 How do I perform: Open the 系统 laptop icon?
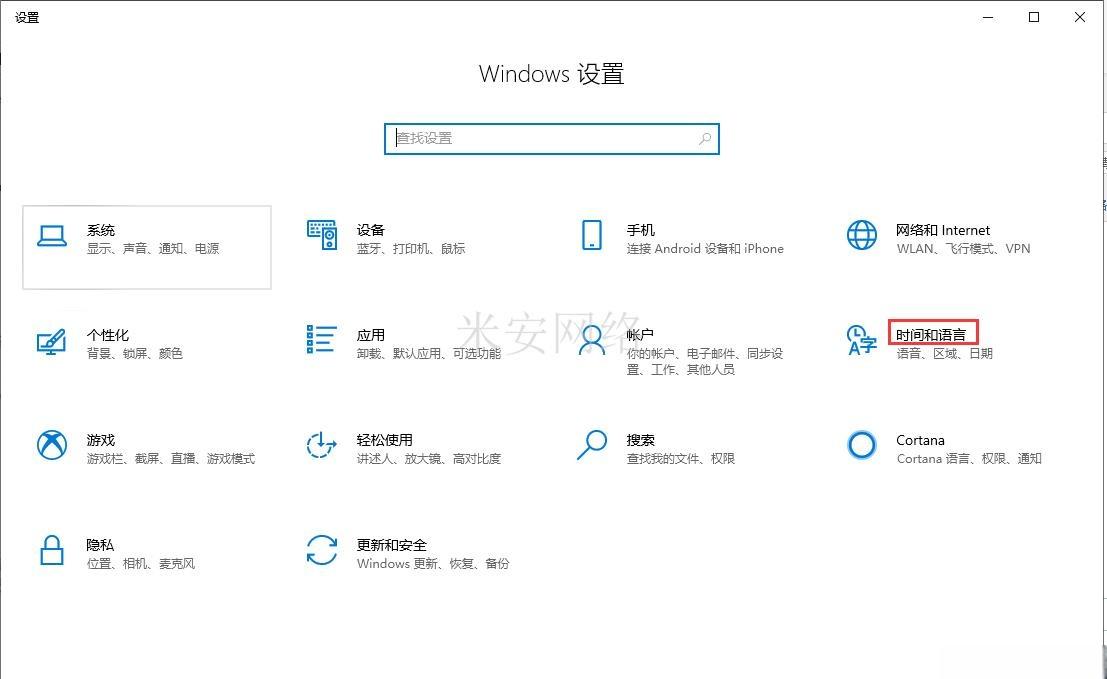pyautogui.click(x=52, y=236)
